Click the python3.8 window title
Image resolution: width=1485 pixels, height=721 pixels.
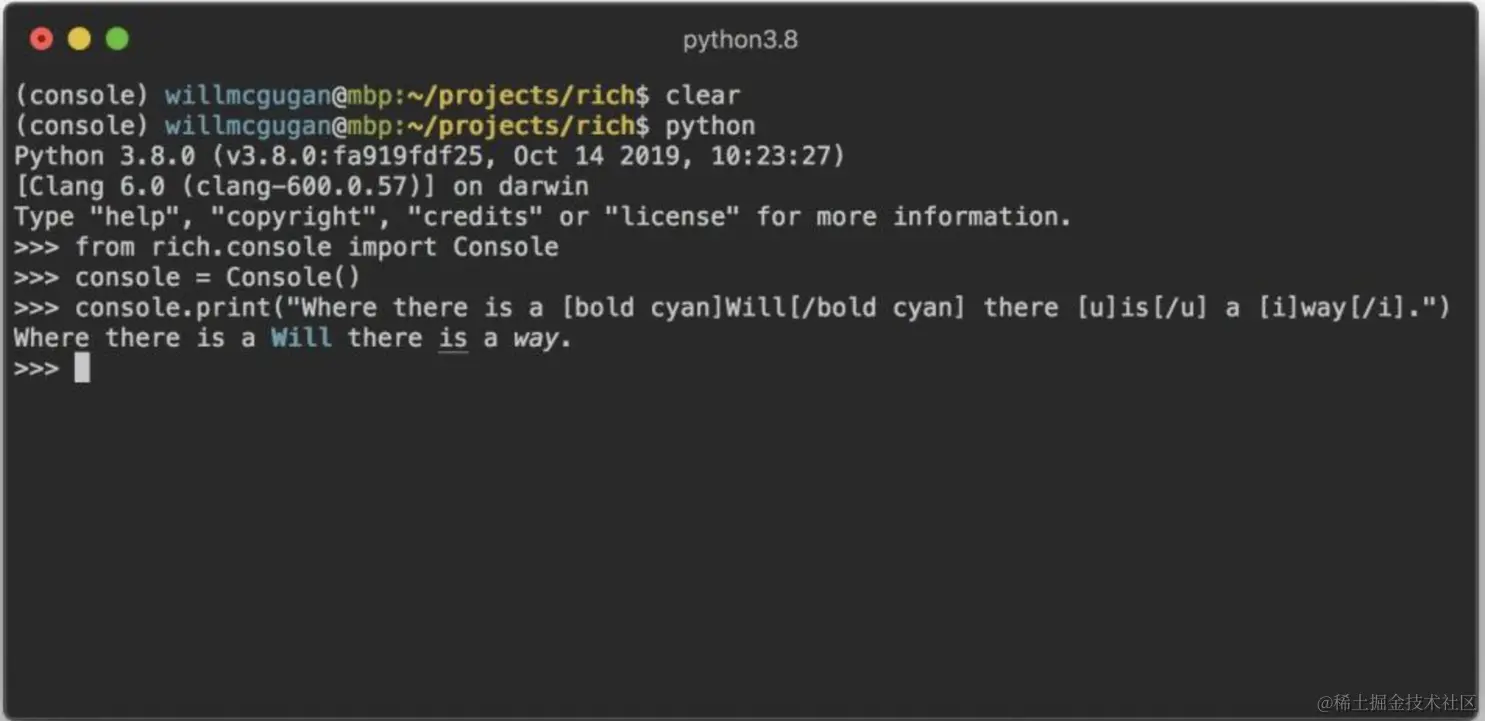pyautogui.click(x=740, y=40)
